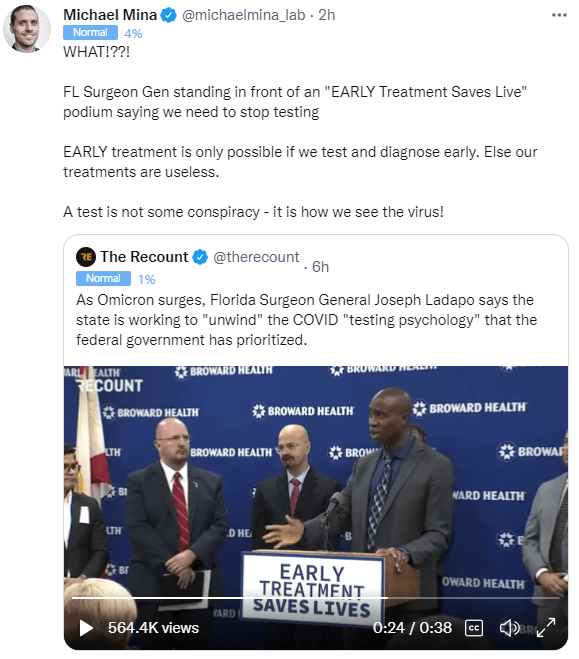
Task: Toggle closed captions on the video
Action: tap(474, 628)
